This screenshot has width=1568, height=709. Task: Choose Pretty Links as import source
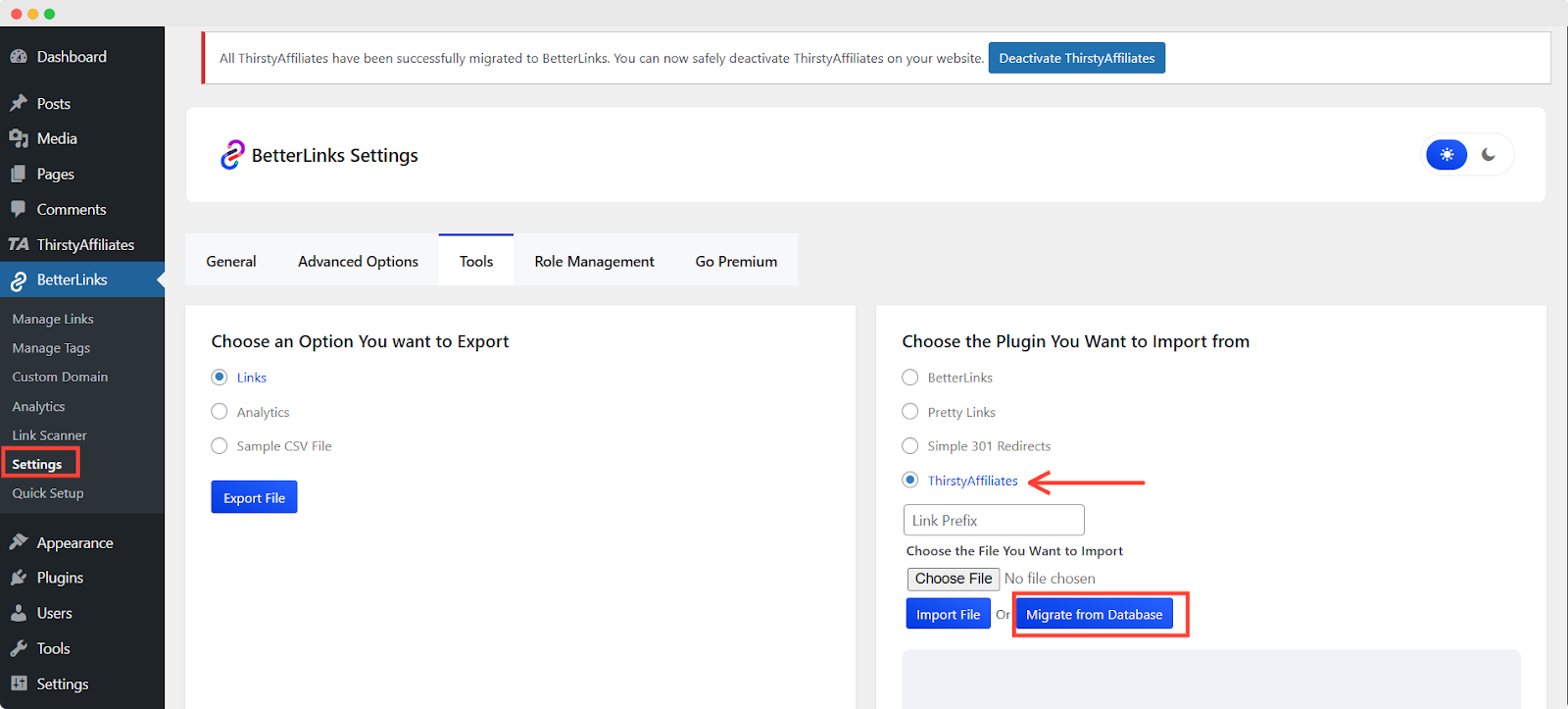click(910, 412)
